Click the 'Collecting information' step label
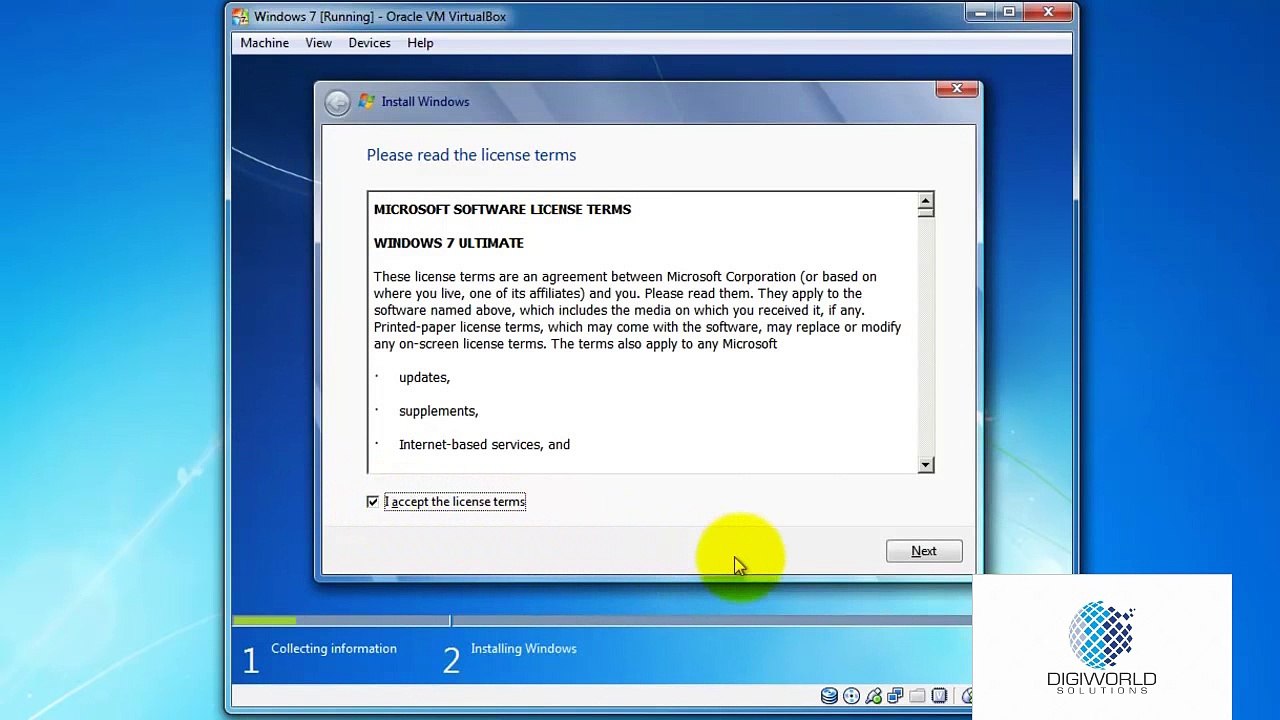1280x720 pixels. click(x=334, y=648)
